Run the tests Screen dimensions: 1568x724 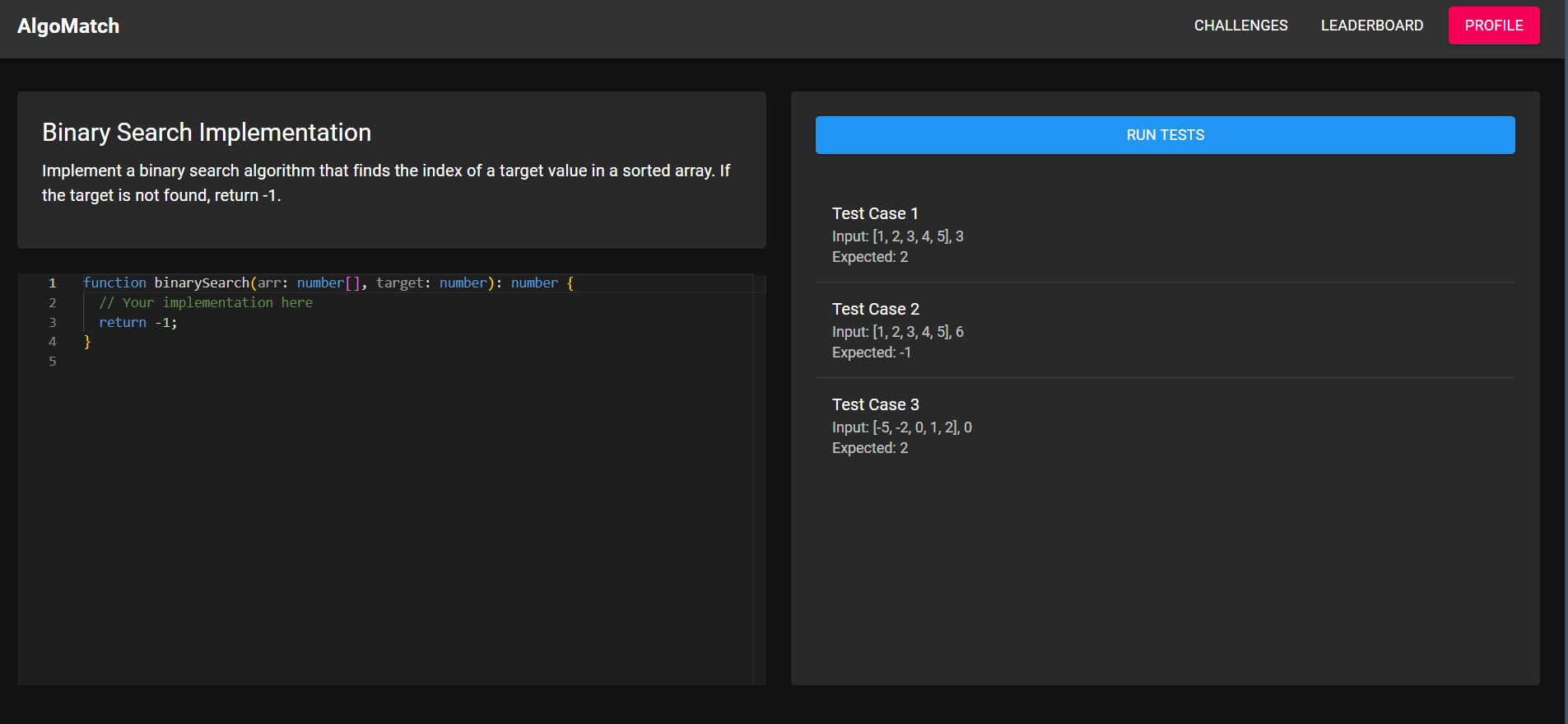point(1165,135)
